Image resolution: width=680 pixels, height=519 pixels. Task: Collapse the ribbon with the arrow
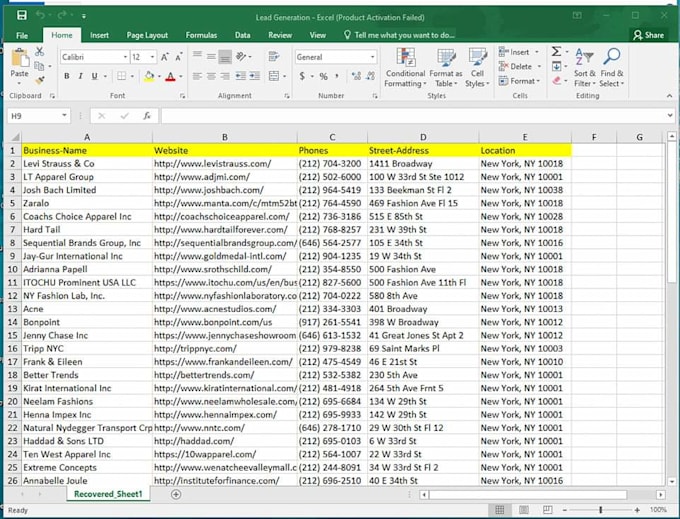coord(670,96)
